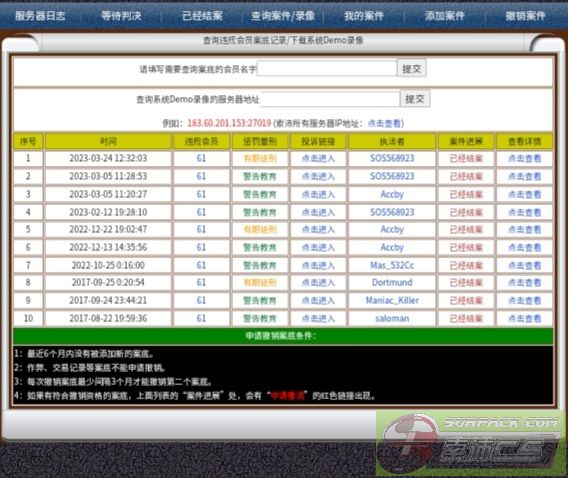Submit the Demo server address query
The height and width of the screenshot is (478, 568).
point(415,99)
